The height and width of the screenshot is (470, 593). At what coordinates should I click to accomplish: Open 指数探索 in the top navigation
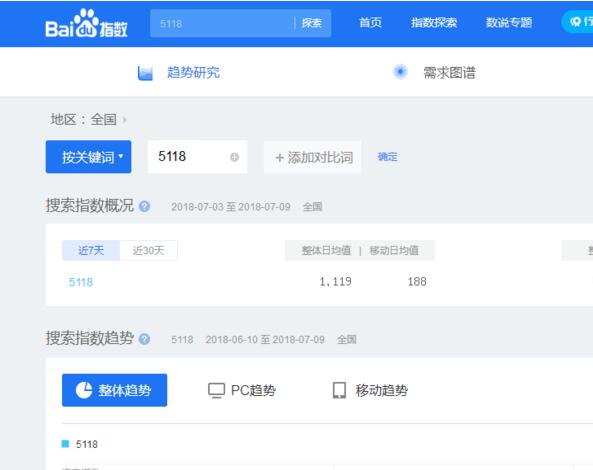click(434, 23)
